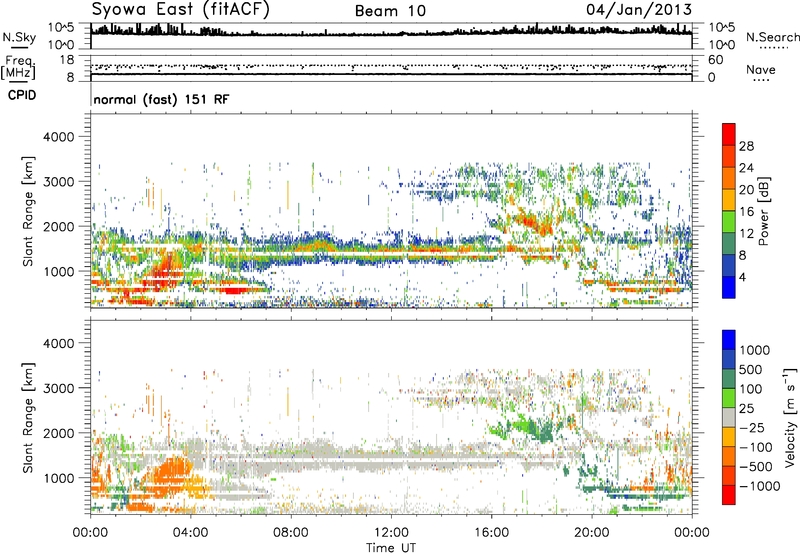Click the 'Syowa East (fitACF)' title

[180, 9]
